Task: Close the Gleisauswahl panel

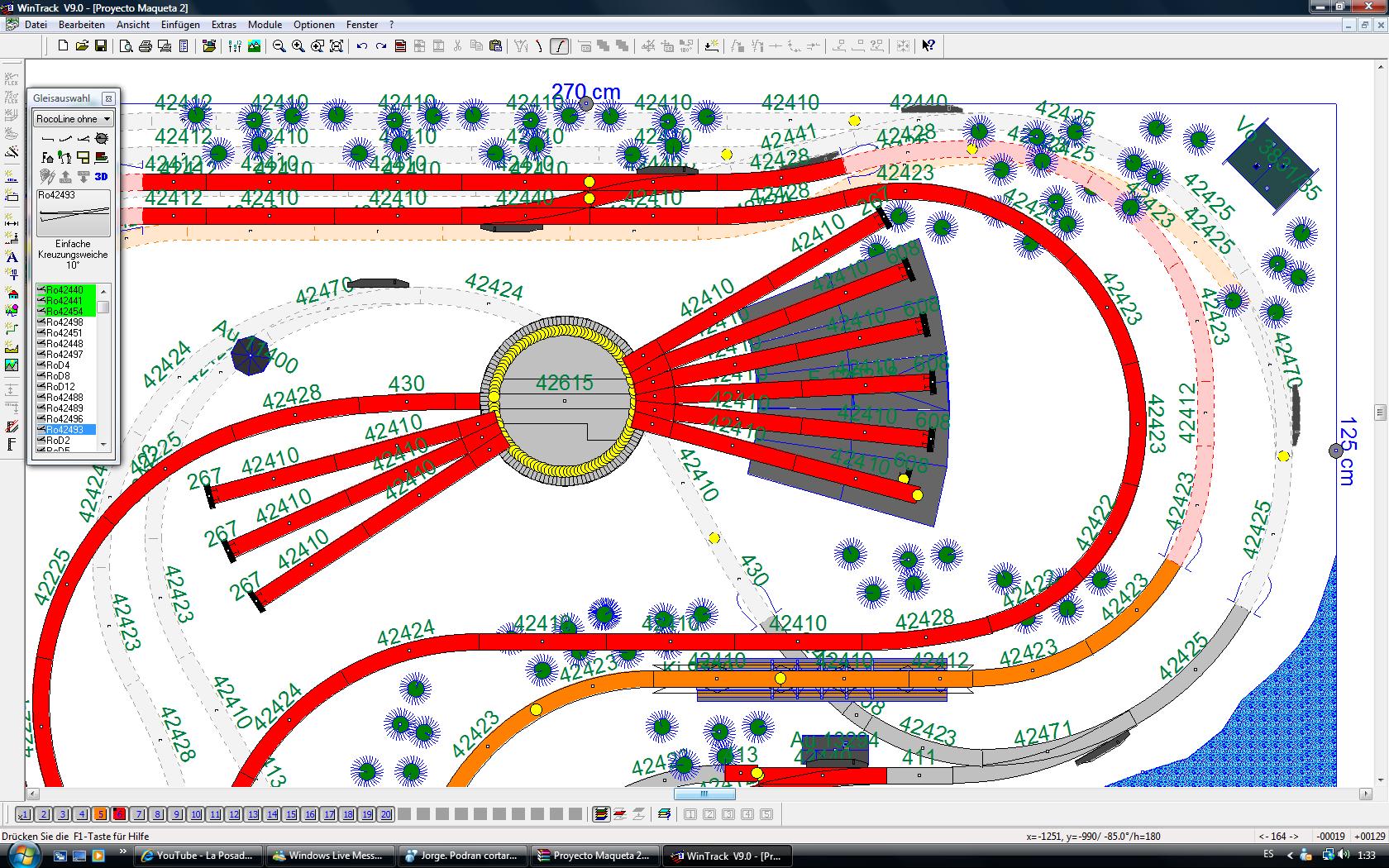Action: (x=108, y=98)
